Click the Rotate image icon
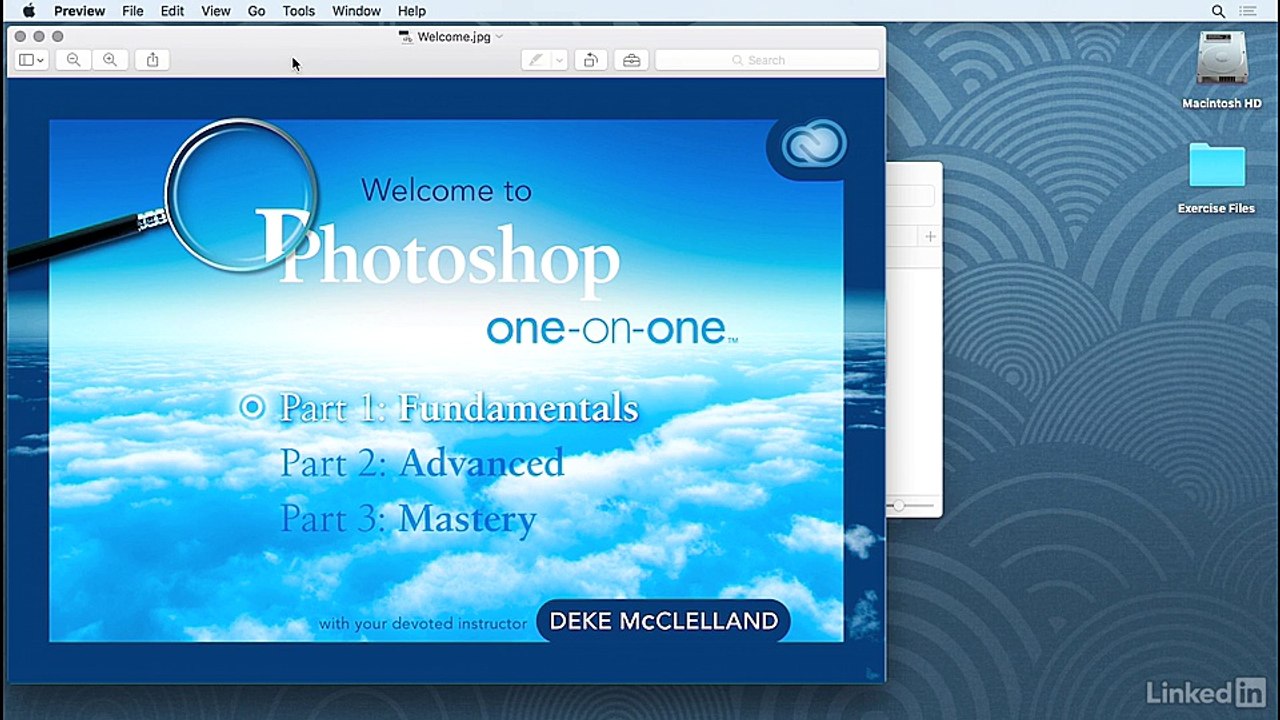Screen dimensions: 1280x720 [591, 60]
